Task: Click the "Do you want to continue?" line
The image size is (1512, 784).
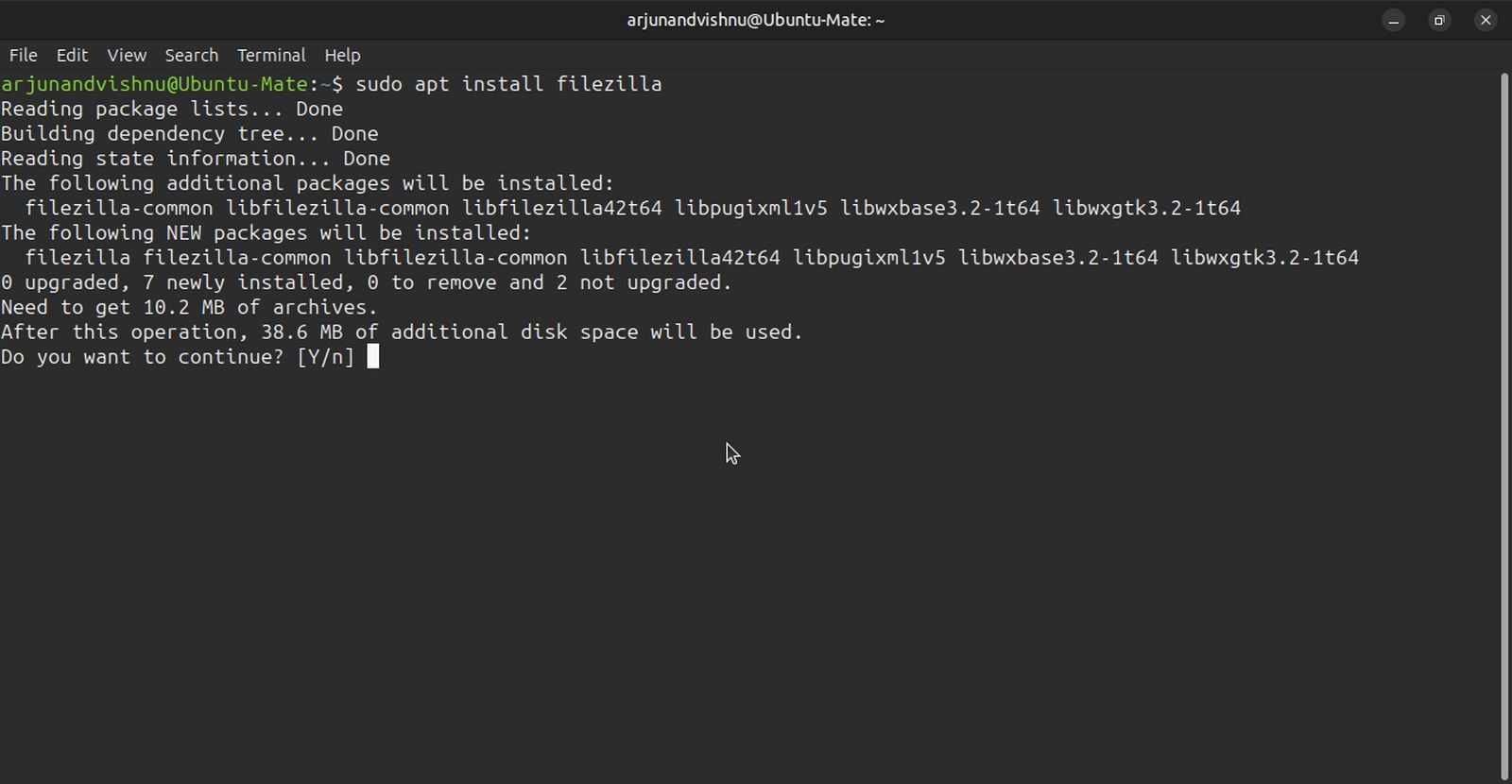Action: tap(142, 357)
